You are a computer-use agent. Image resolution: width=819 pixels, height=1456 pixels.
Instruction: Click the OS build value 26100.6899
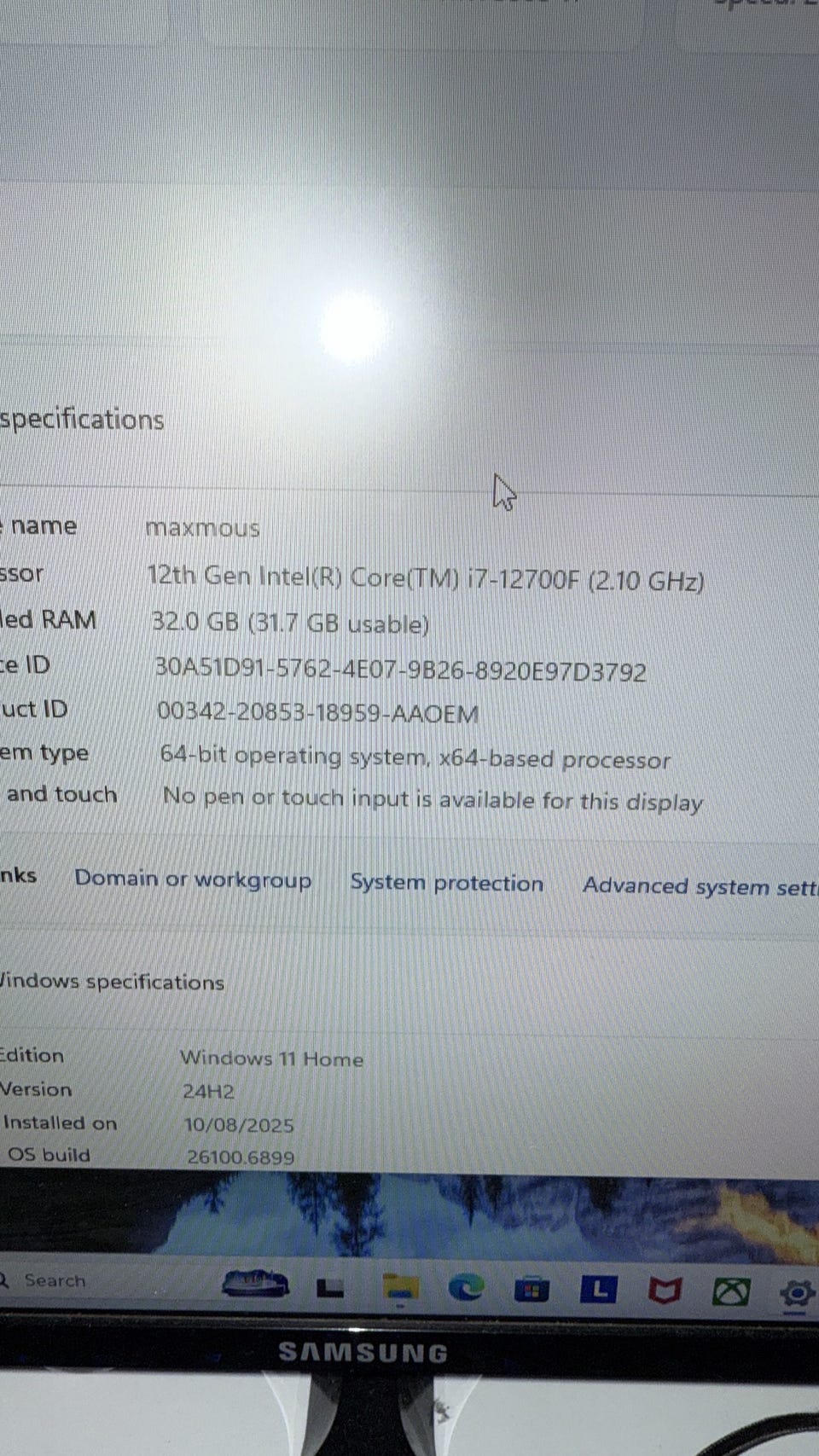coord(241,1157)
